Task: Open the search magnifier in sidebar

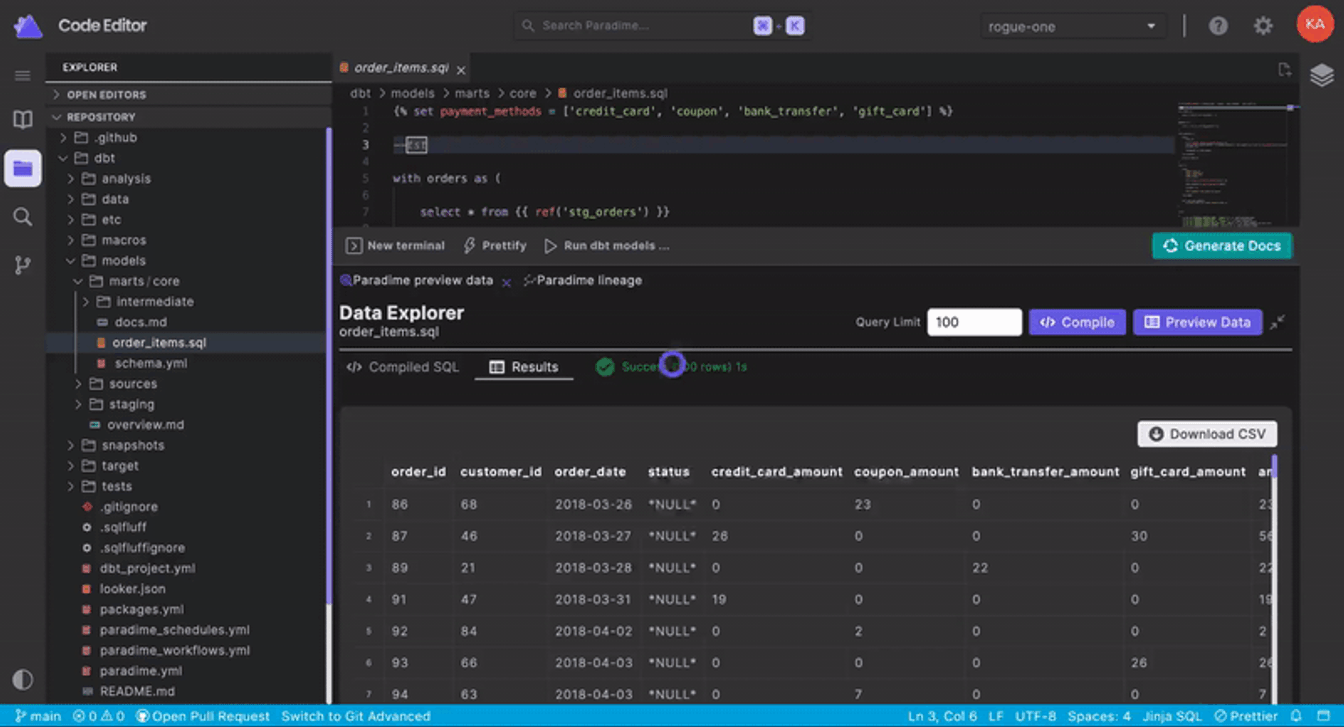Action: [x=22, y=217]
